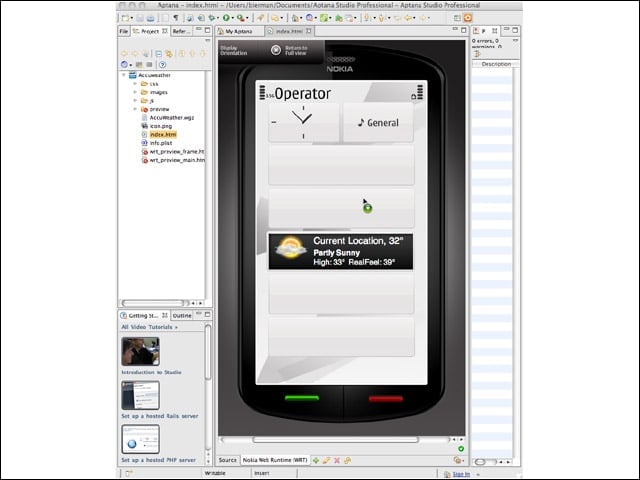Select index.html in project tree
This screenshot has height=480, width=640.
(163, 134)
